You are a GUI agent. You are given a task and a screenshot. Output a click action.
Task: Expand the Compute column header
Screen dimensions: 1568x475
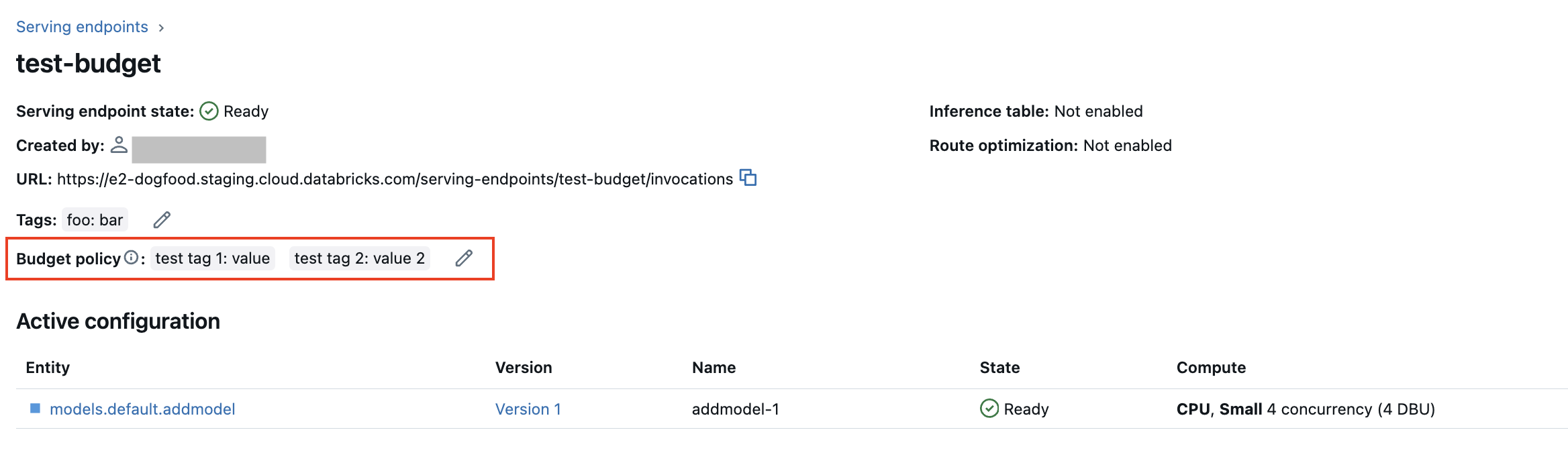[x=1211, y=367]
